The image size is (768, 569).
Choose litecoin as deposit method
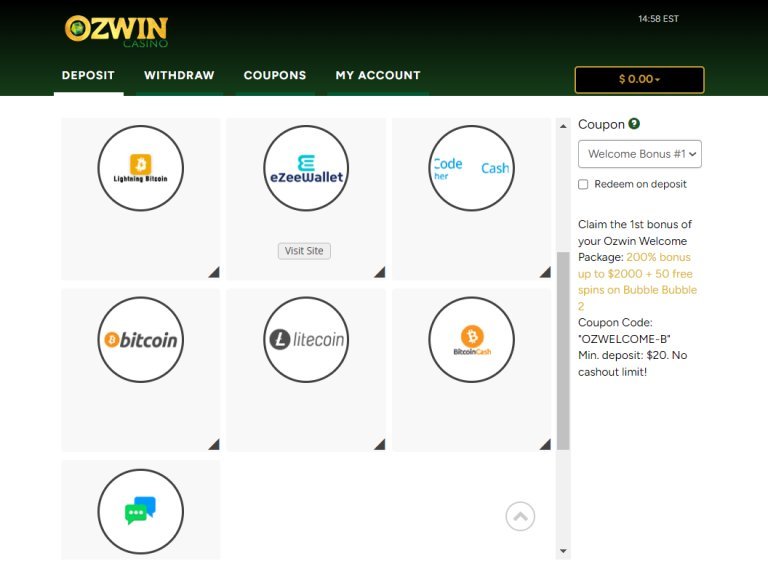tap(306, 339)
